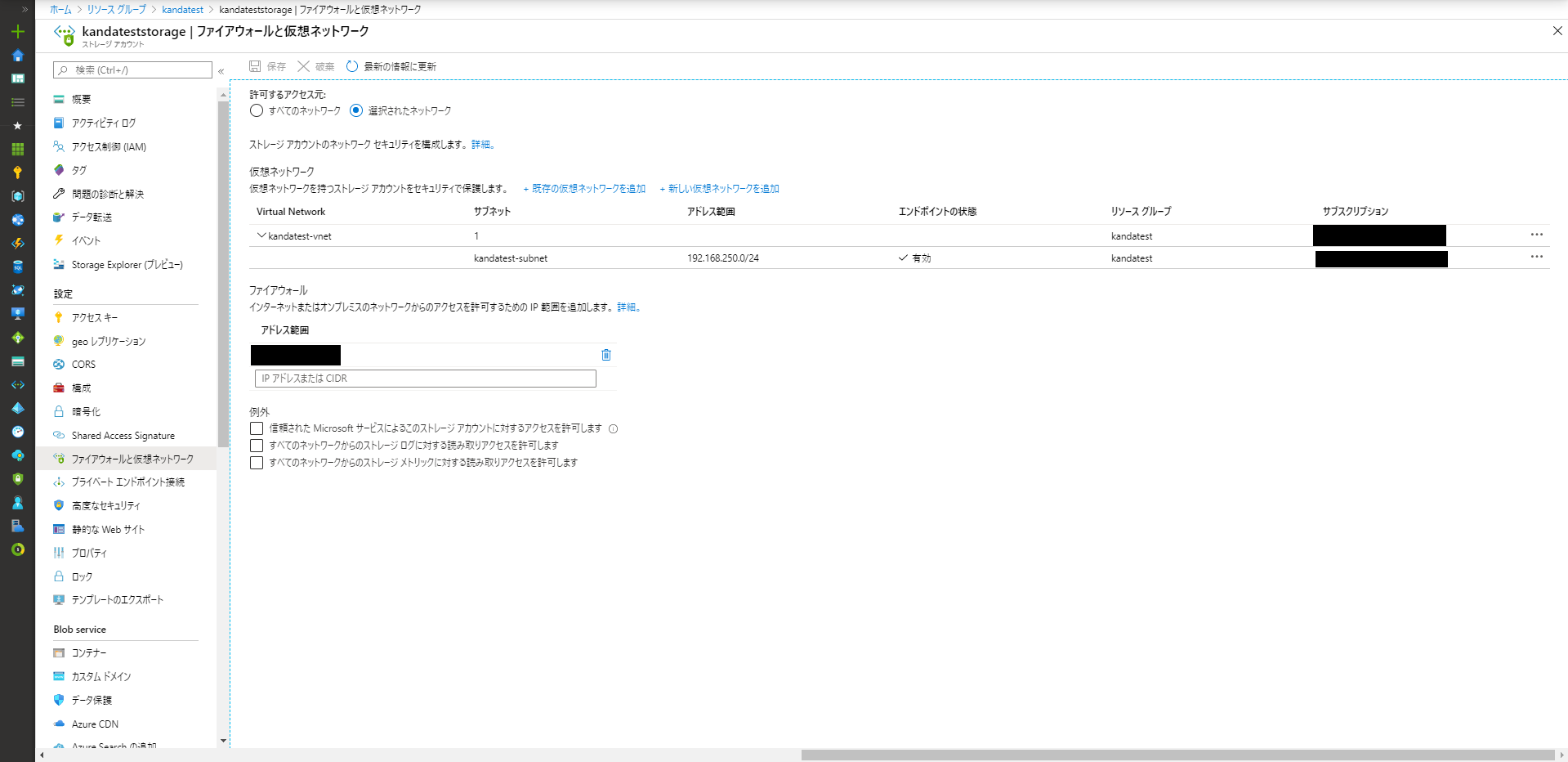Click the save (保存) disk icon
1568x762 pixels.
pyautogui.click(x=255, y=66)
